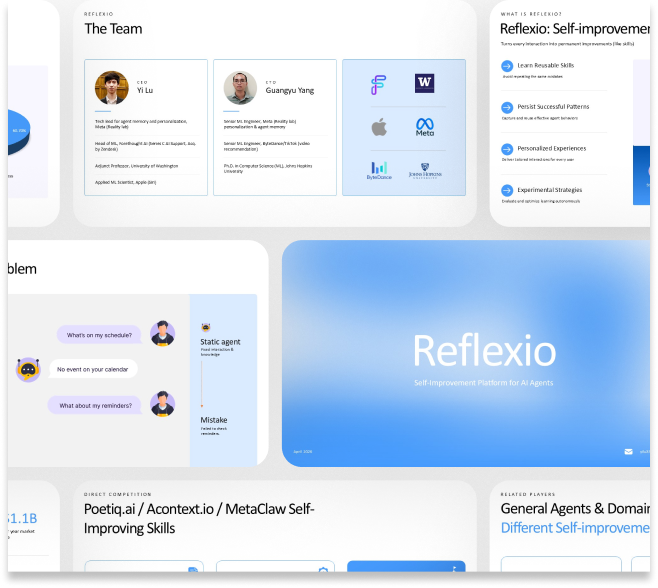Click "Self-Improvement Platform for AI Agents" subtitle
The height and width of the screenshot is (588, 658).
point(483,383)
